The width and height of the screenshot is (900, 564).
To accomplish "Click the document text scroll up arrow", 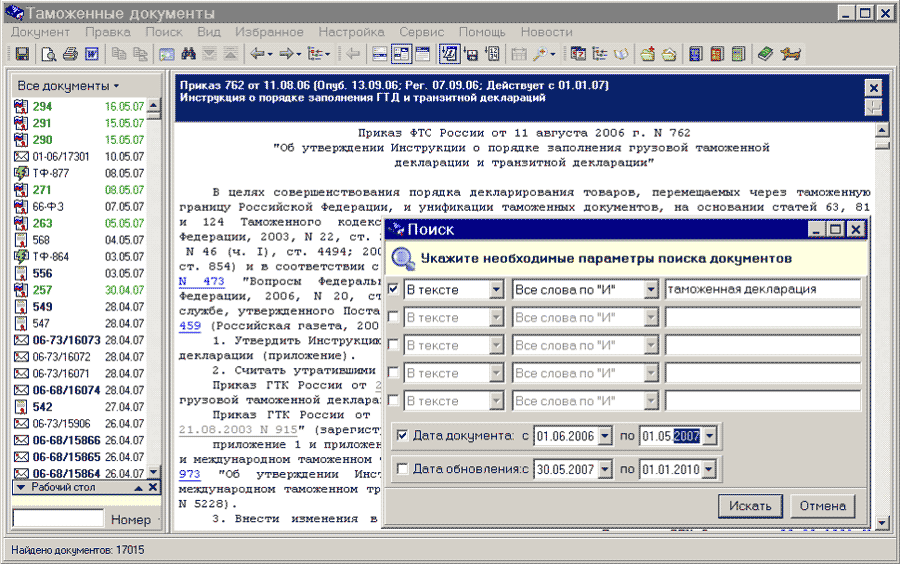I will pos(882,131).
